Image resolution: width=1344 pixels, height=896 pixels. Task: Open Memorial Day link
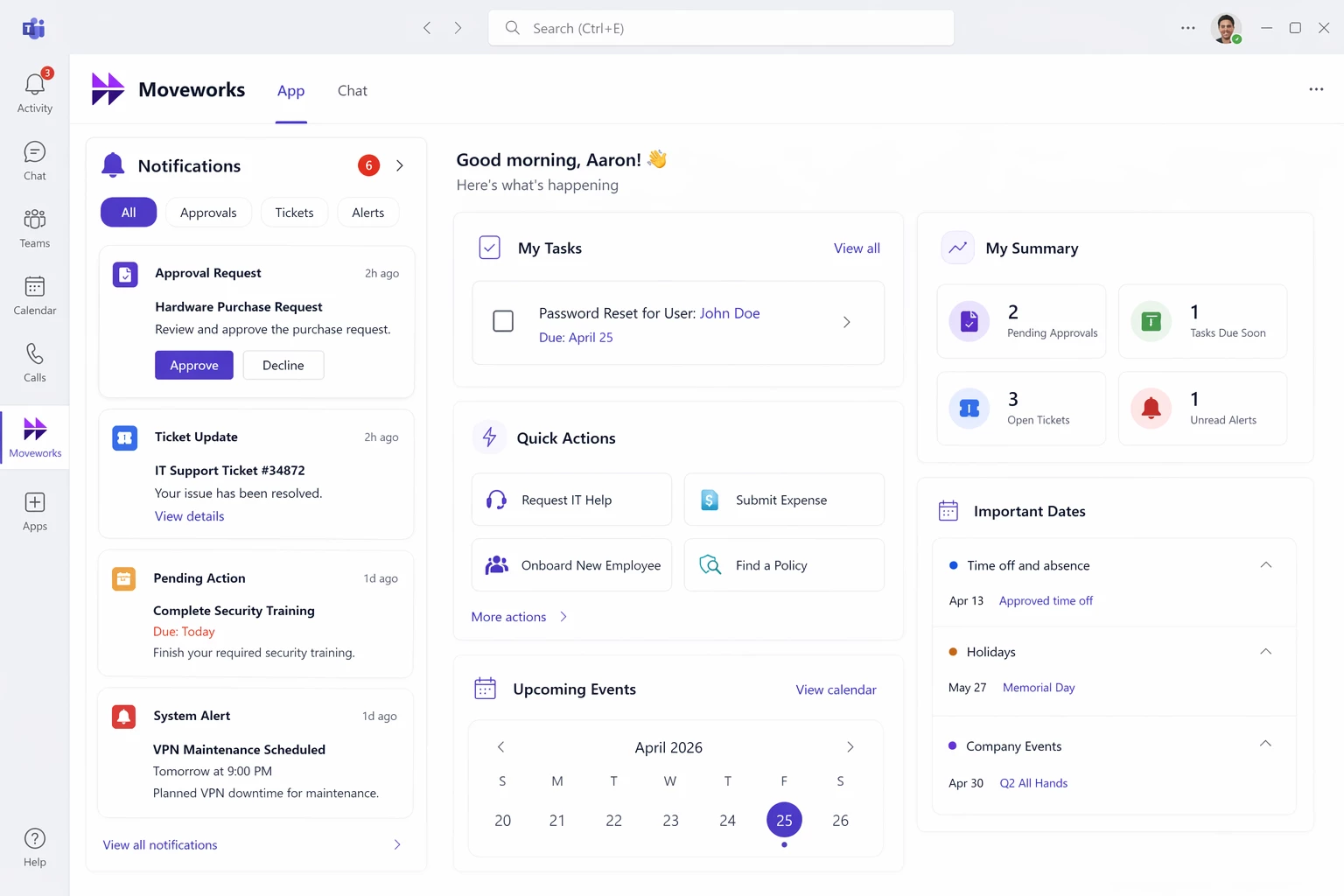click(x=1039, y=688)
